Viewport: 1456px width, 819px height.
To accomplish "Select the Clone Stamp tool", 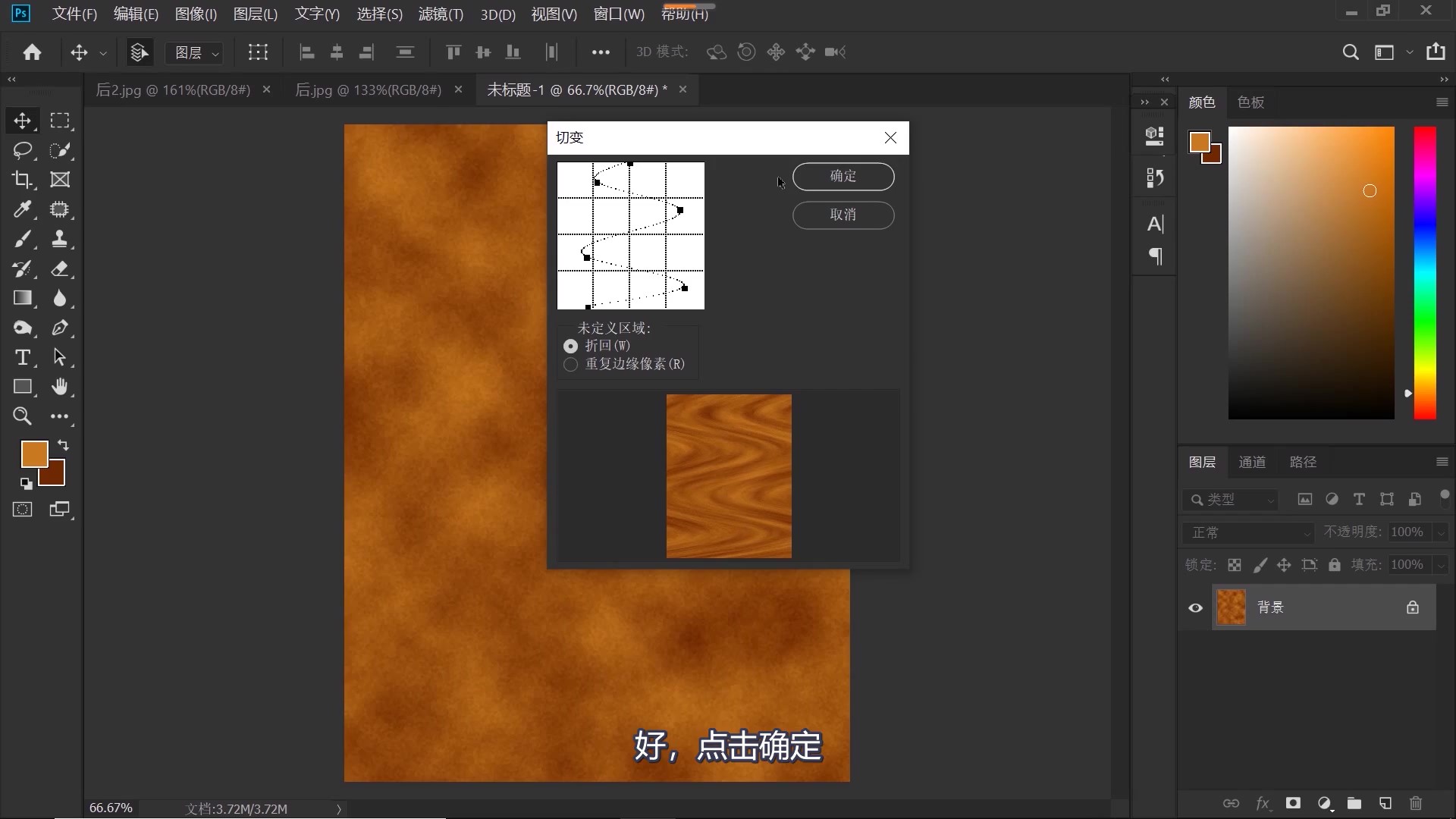I will tap(61, 239).
